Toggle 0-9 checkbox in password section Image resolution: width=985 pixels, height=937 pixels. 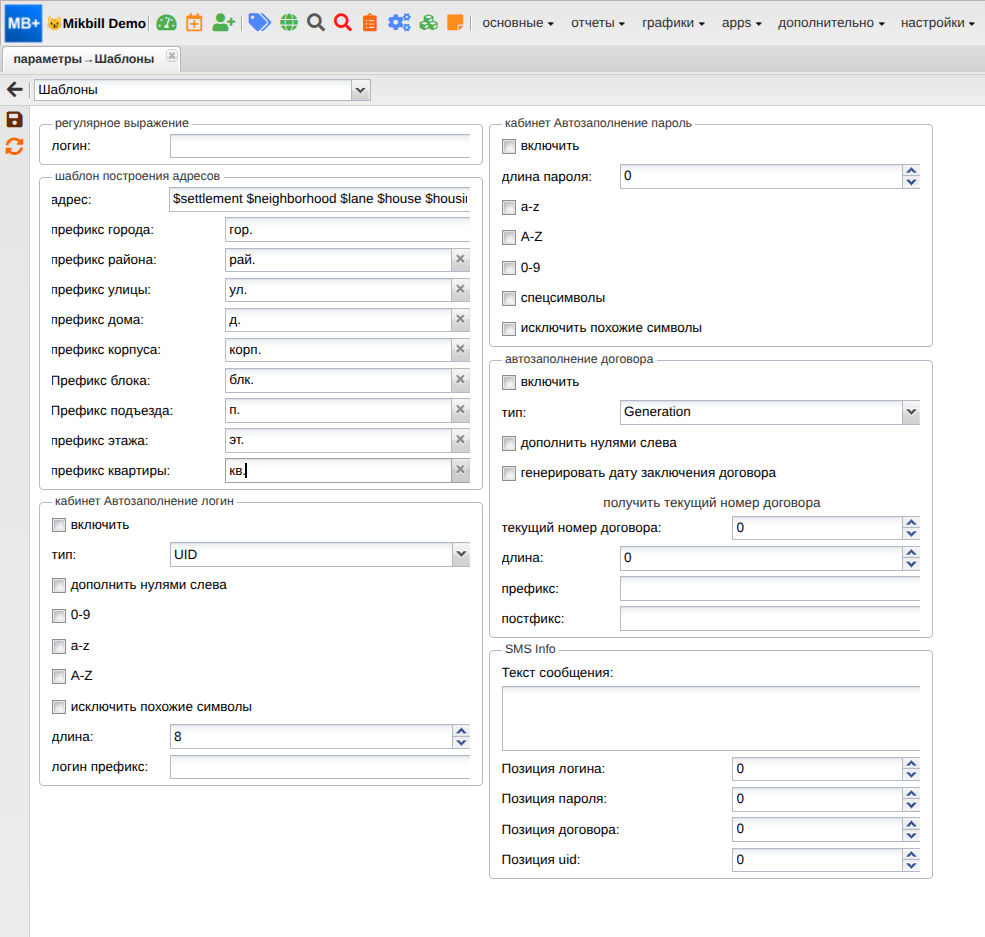coord(509,268)
